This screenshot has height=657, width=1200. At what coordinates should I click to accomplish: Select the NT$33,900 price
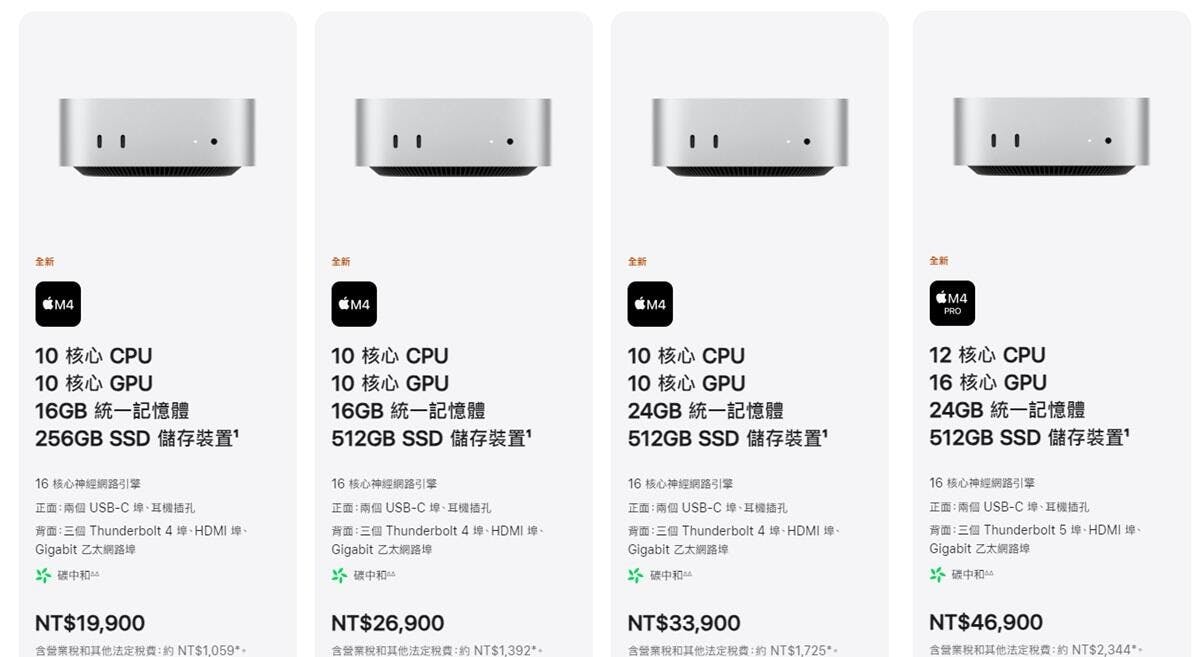click(x=684, y=623)
